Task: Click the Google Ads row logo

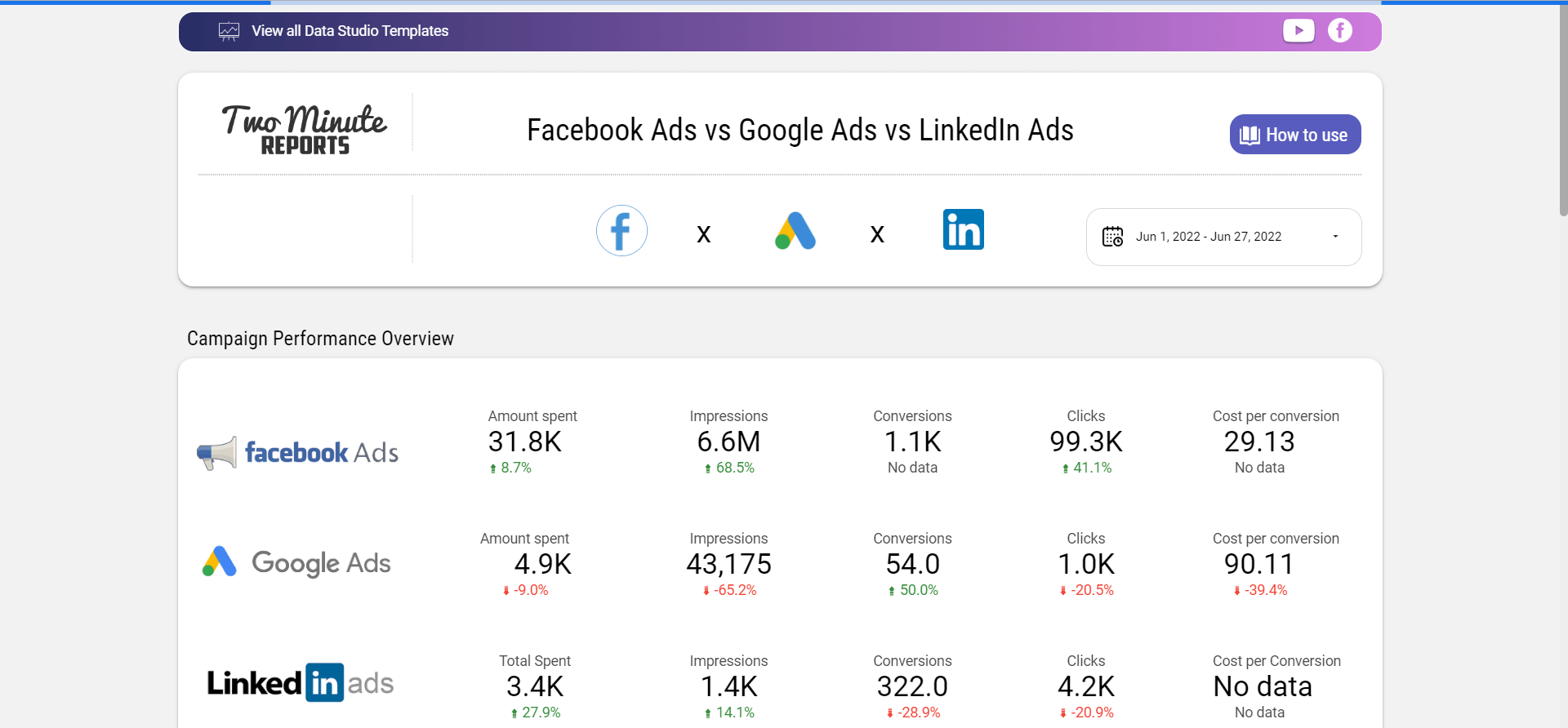Action: pyautogui.click(x=296, y=562)
